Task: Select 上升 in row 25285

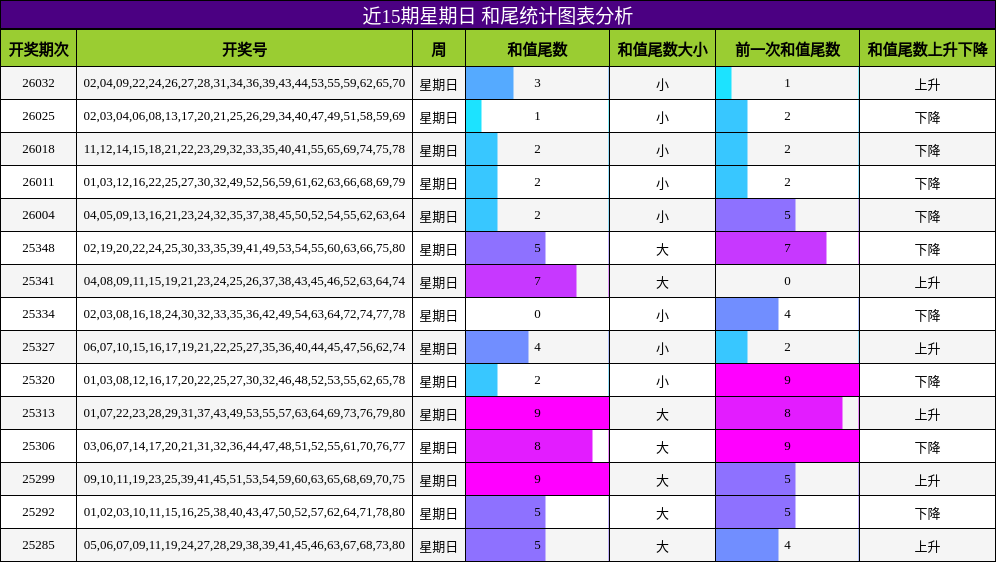Action: tap(927, 547)
